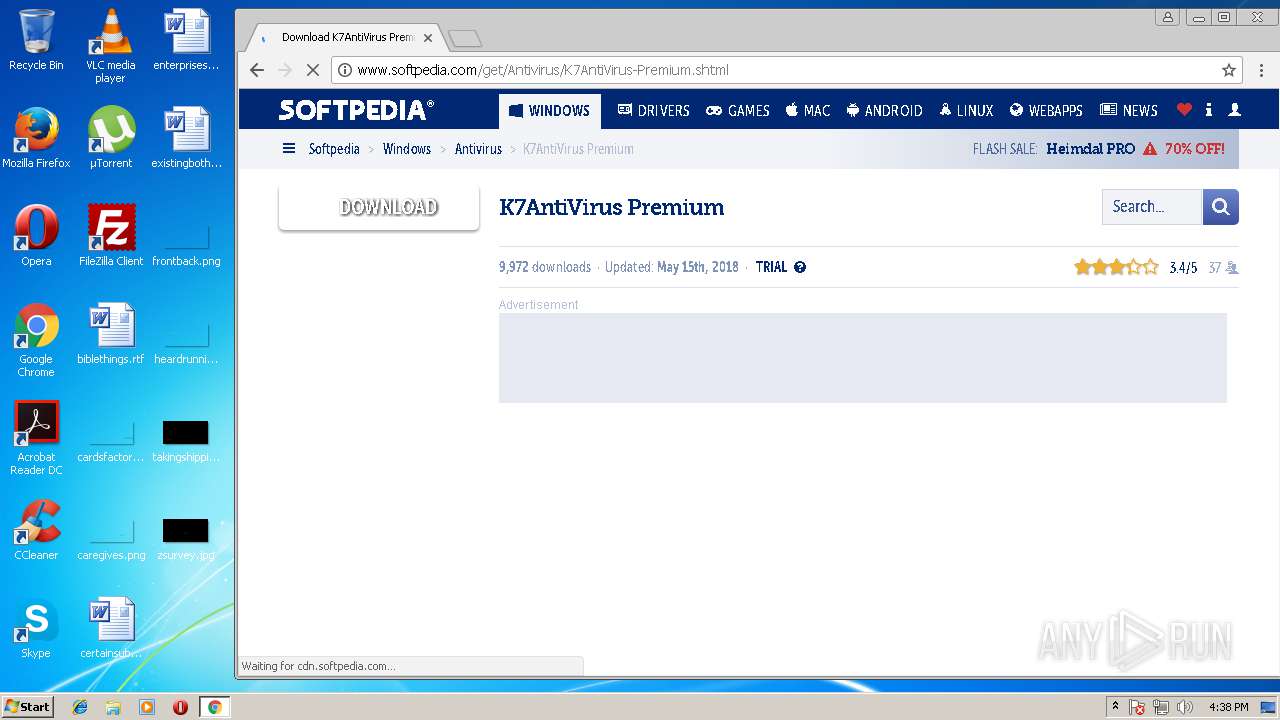Go to Antivirus breadcrumb link

tap(478, 149)
